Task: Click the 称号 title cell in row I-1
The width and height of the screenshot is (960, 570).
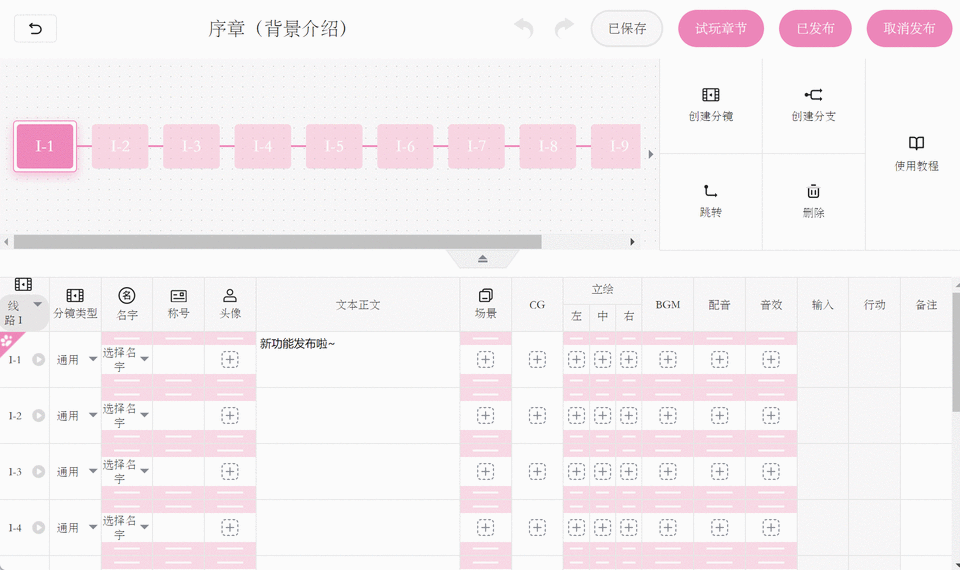Action: click(178, 359)
